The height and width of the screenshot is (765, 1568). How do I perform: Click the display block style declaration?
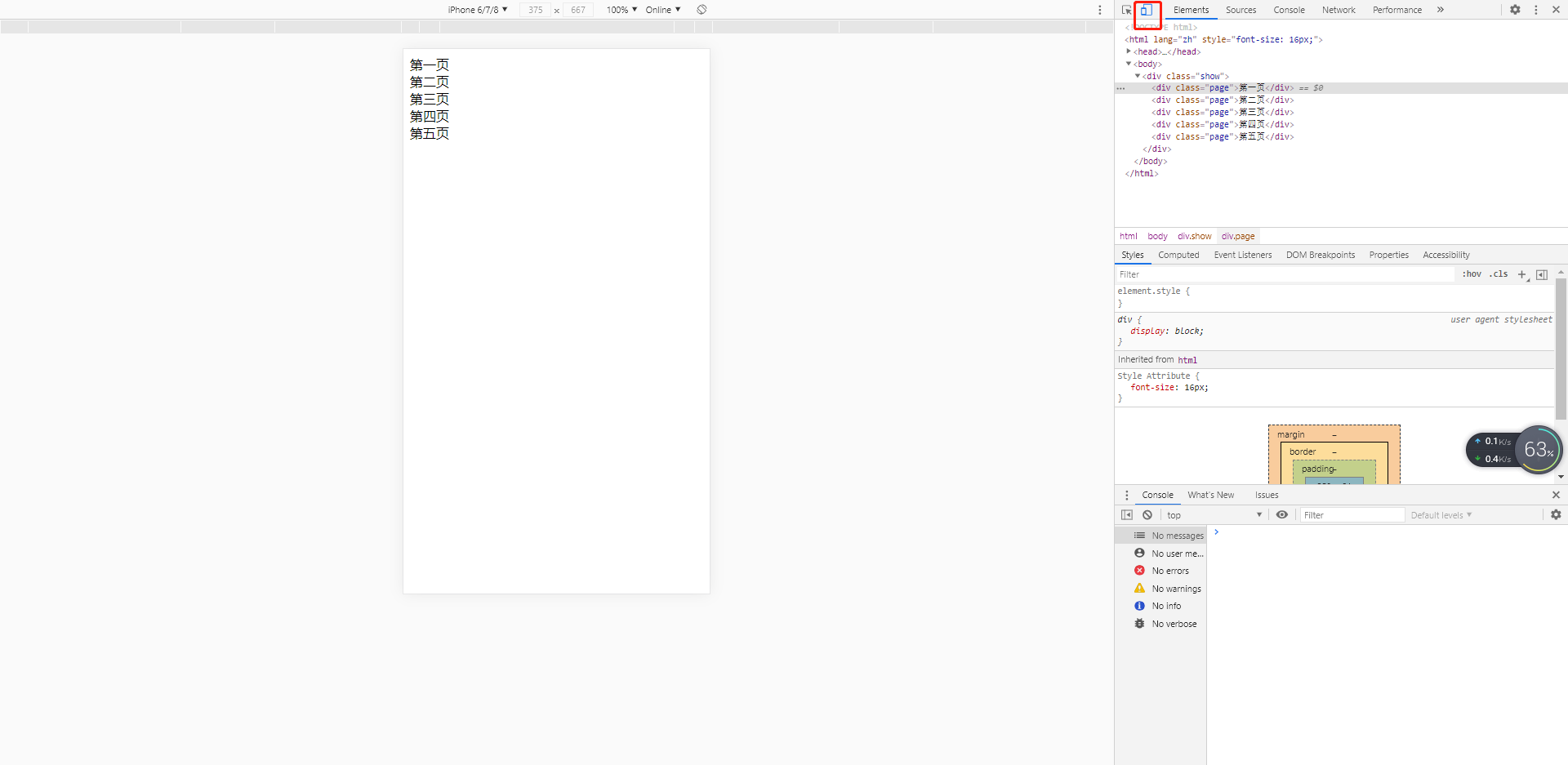pos(1167,331)
